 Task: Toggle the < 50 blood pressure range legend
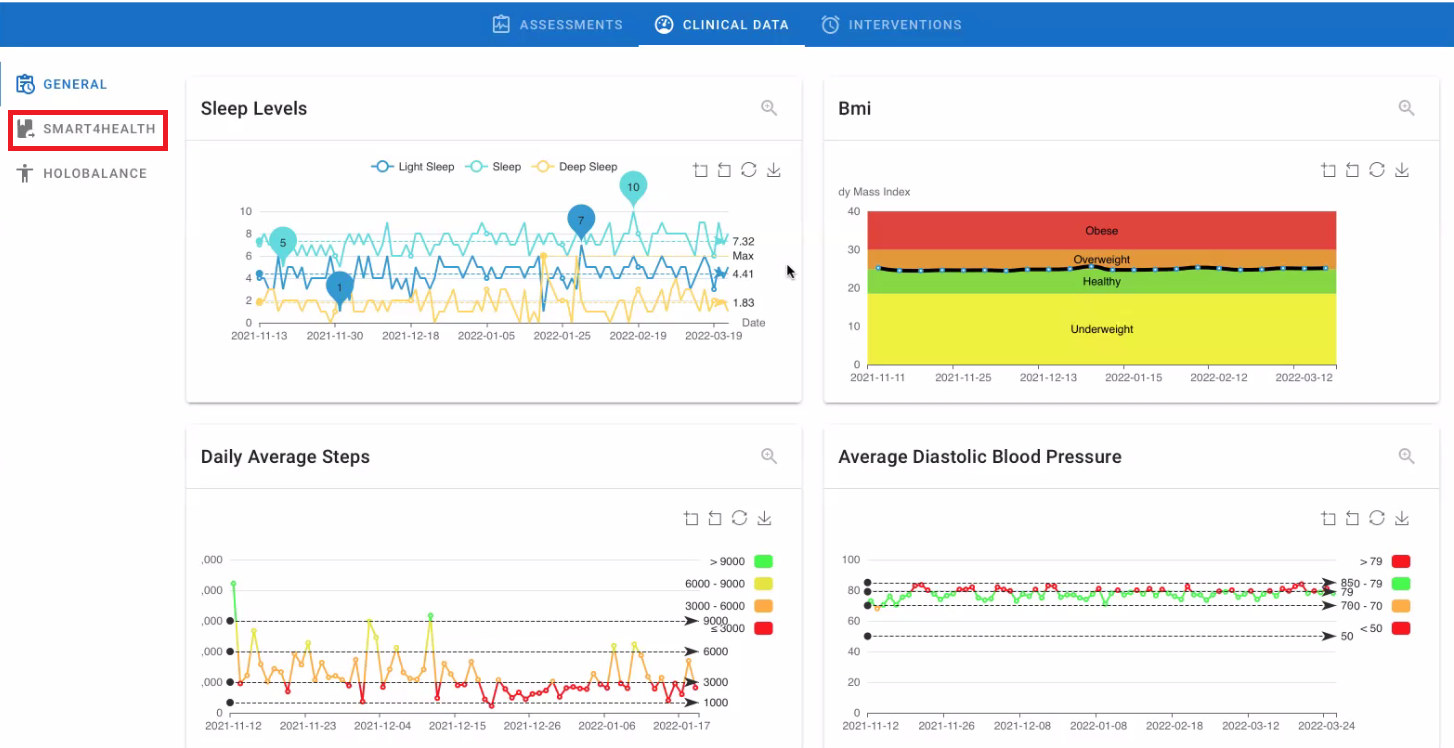point(1385,628)
